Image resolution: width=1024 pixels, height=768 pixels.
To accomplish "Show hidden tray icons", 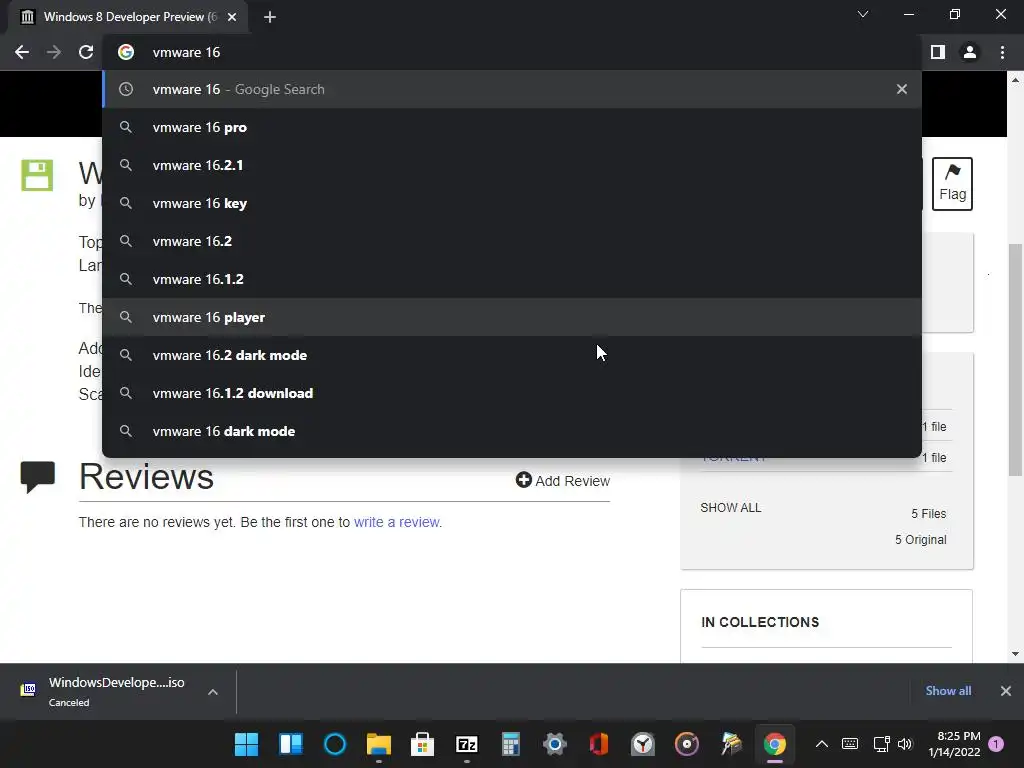I will (x=822, y=744).
